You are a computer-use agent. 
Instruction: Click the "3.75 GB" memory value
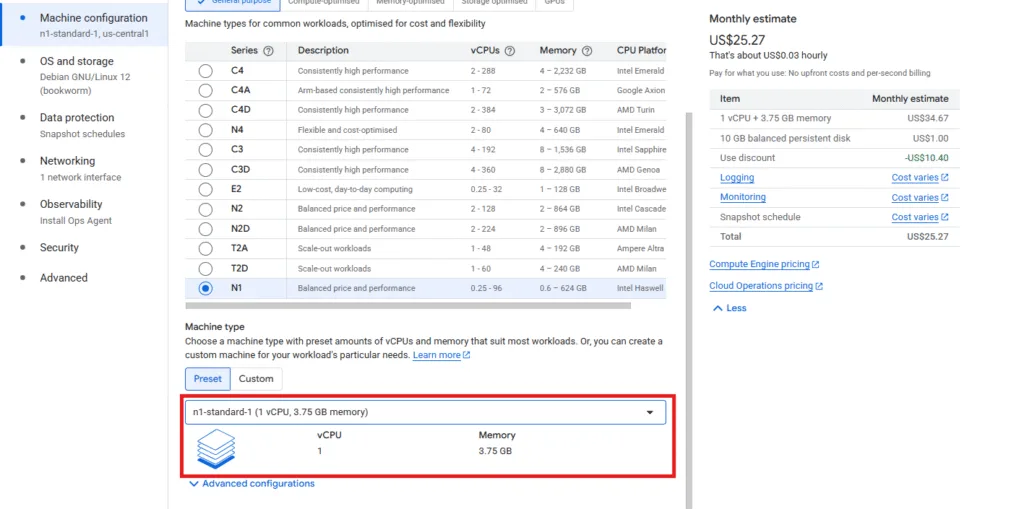pyautogui.click(x=495, y=451)
